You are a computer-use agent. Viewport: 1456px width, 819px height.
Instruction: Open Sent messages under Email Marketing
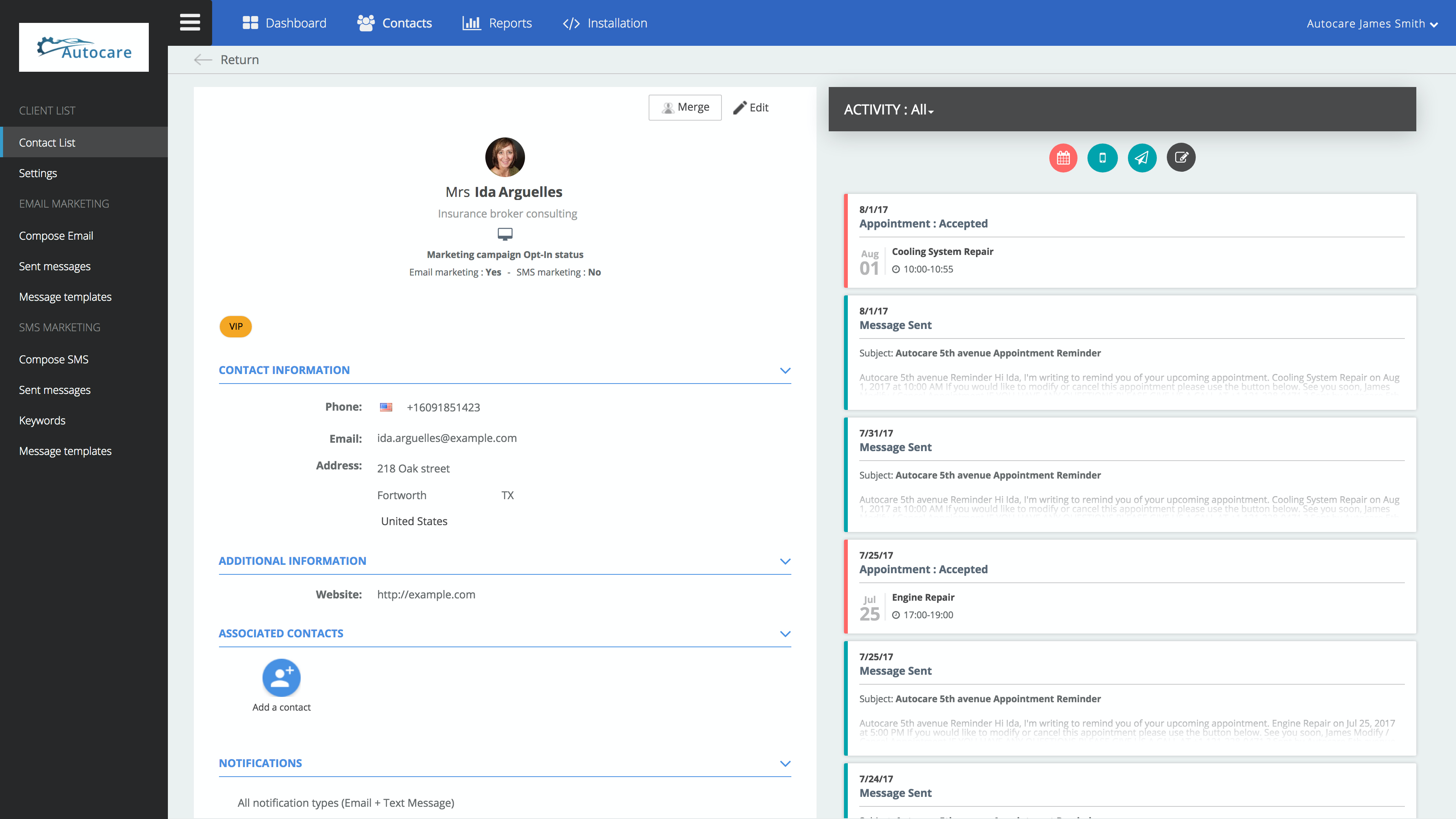pyautogui.click(x=55, y=266)
